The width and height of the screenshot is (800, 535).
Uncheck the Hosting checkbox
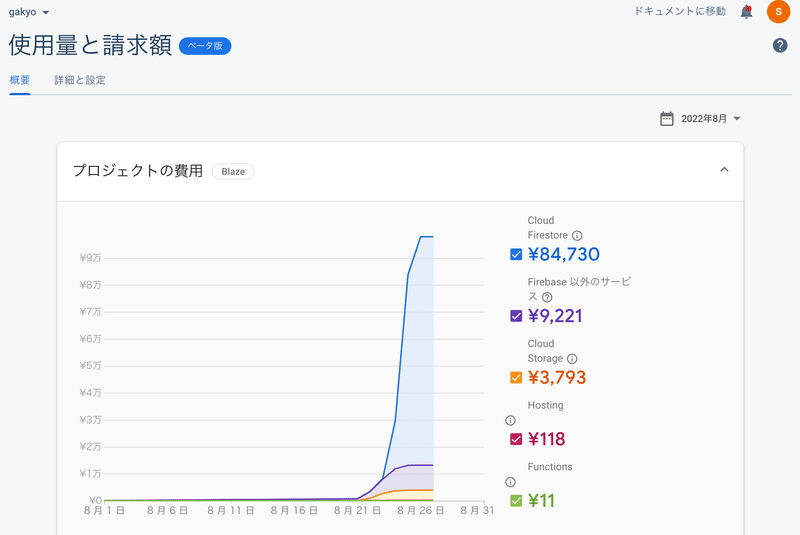tap(516, 439)
